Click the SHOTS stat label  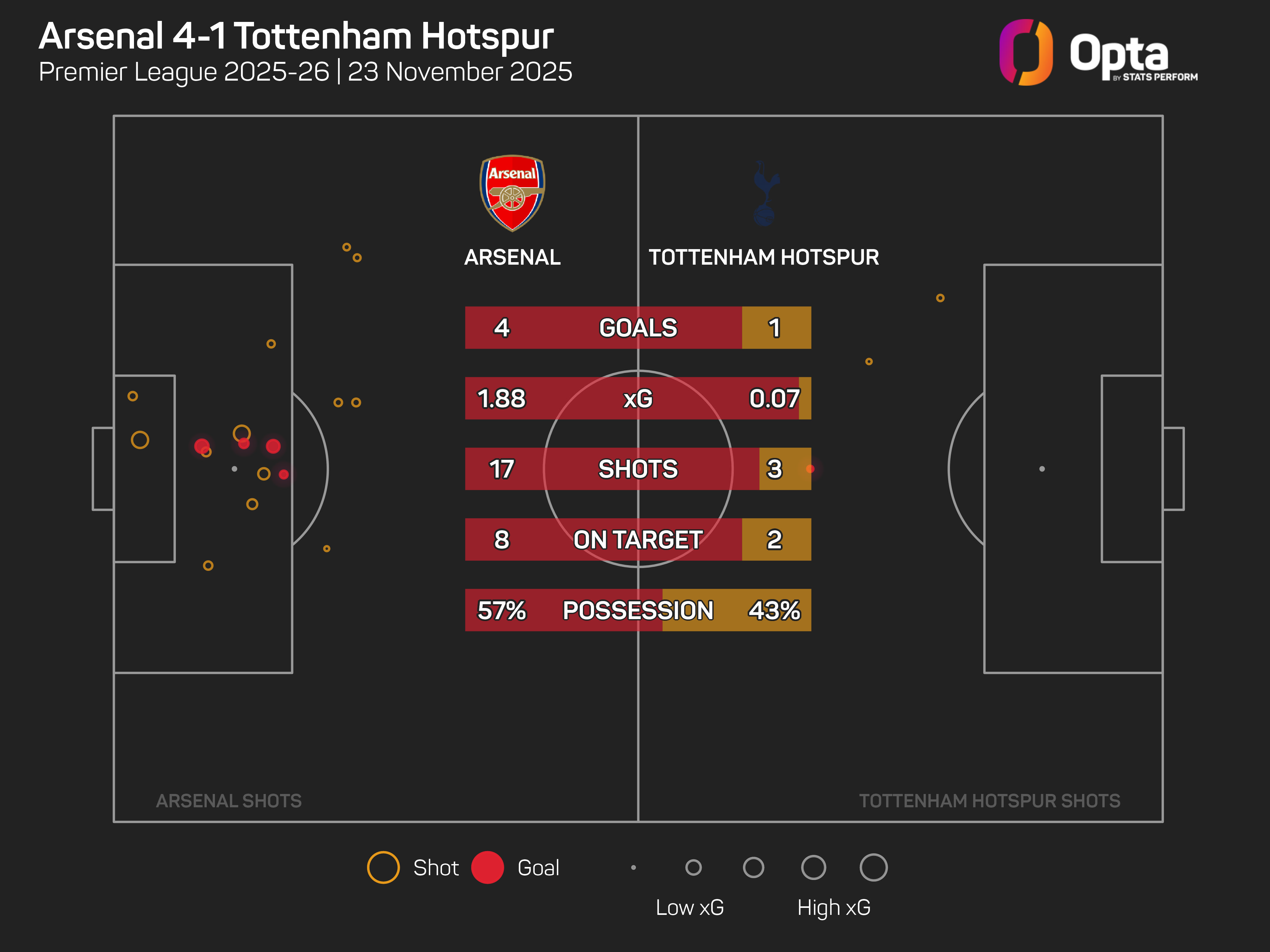(638, 469)
